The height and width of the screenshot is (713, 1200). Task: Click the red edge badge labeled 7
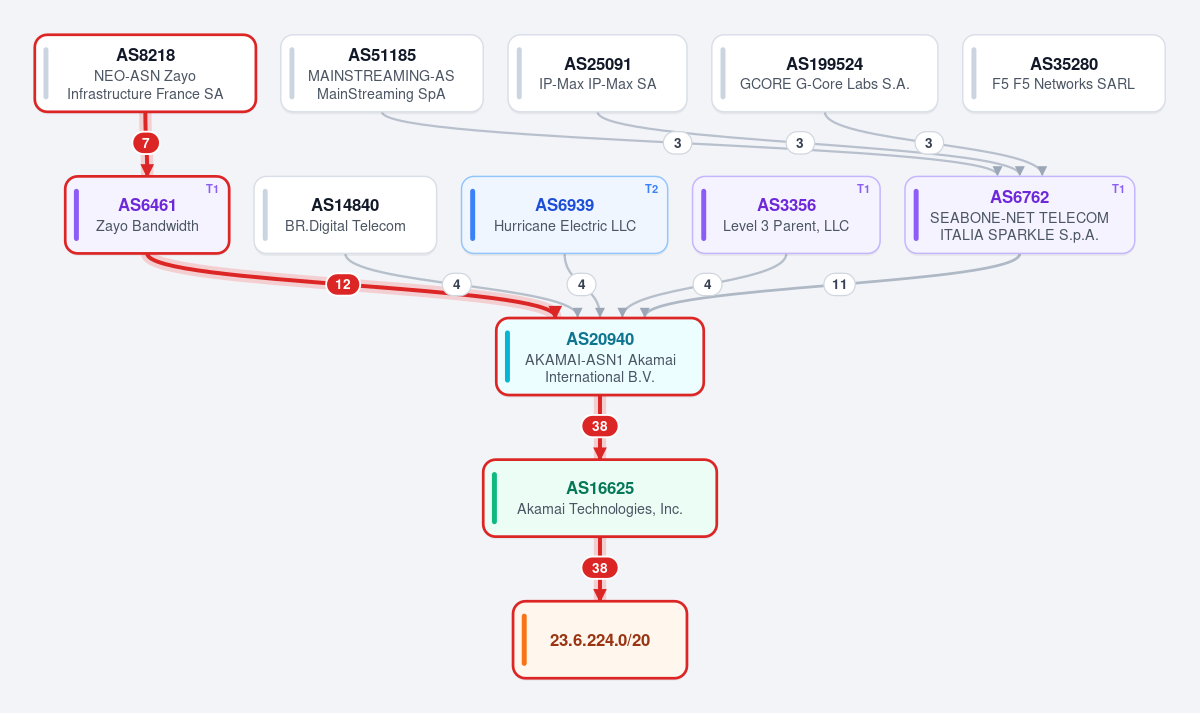[x=146, y=143]
